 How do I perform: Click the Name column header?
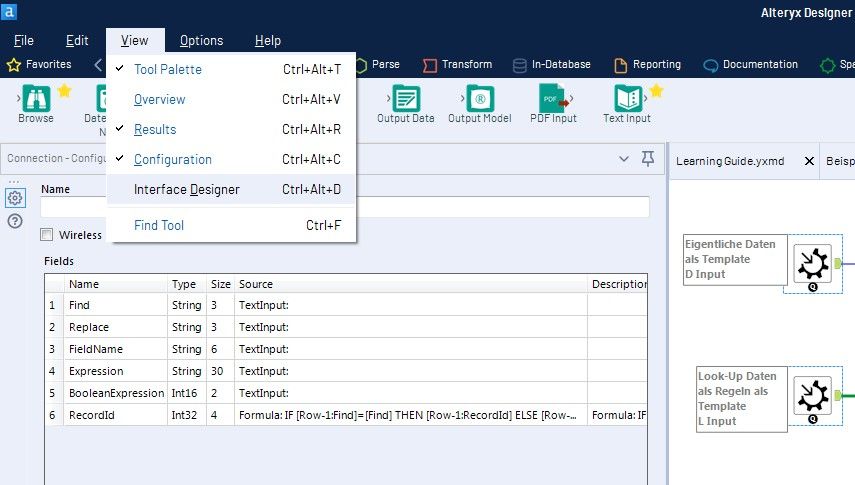coord(116,284)
